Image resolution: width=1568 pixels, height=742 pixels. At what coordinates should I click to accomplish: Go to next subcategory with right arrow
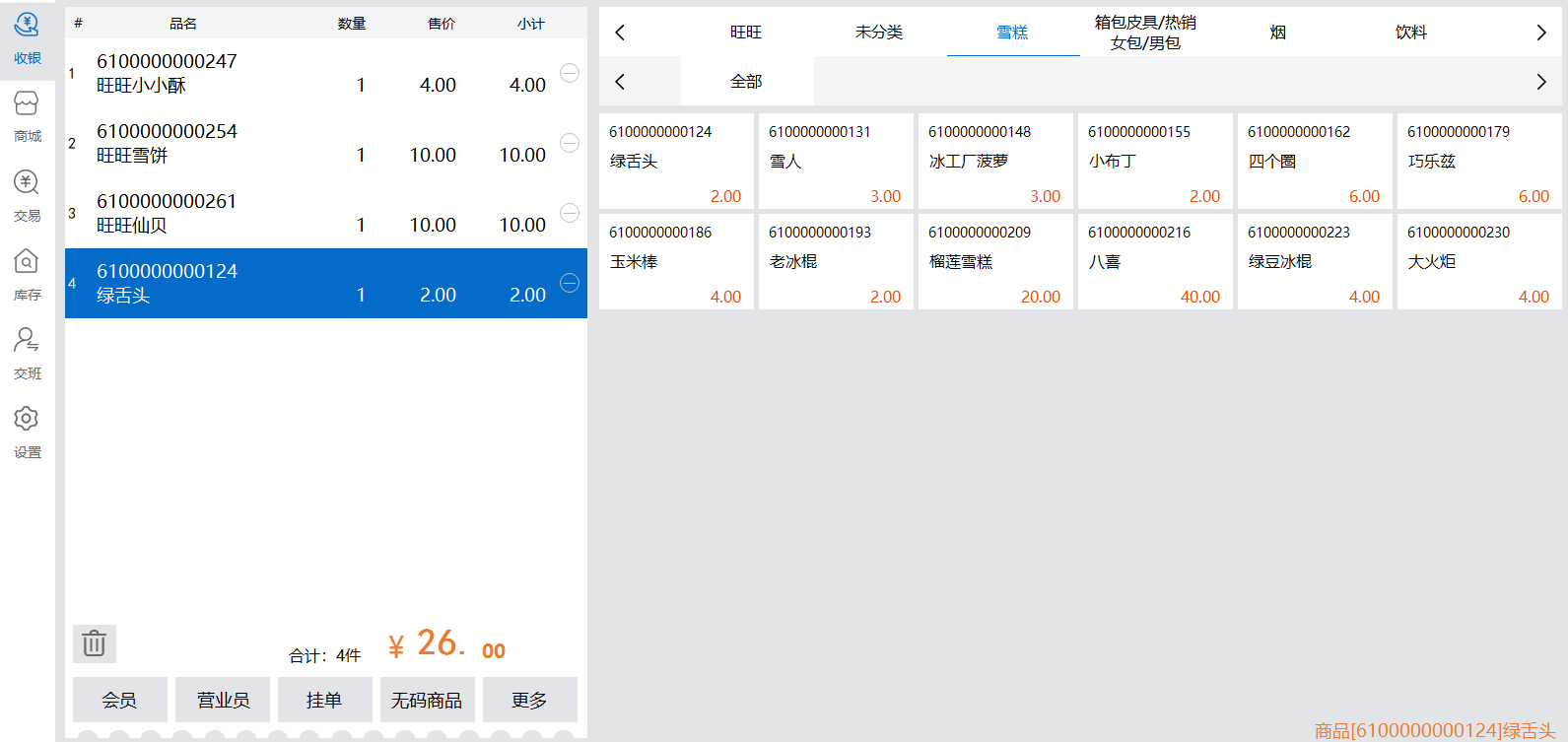[x=1541, y=82]
